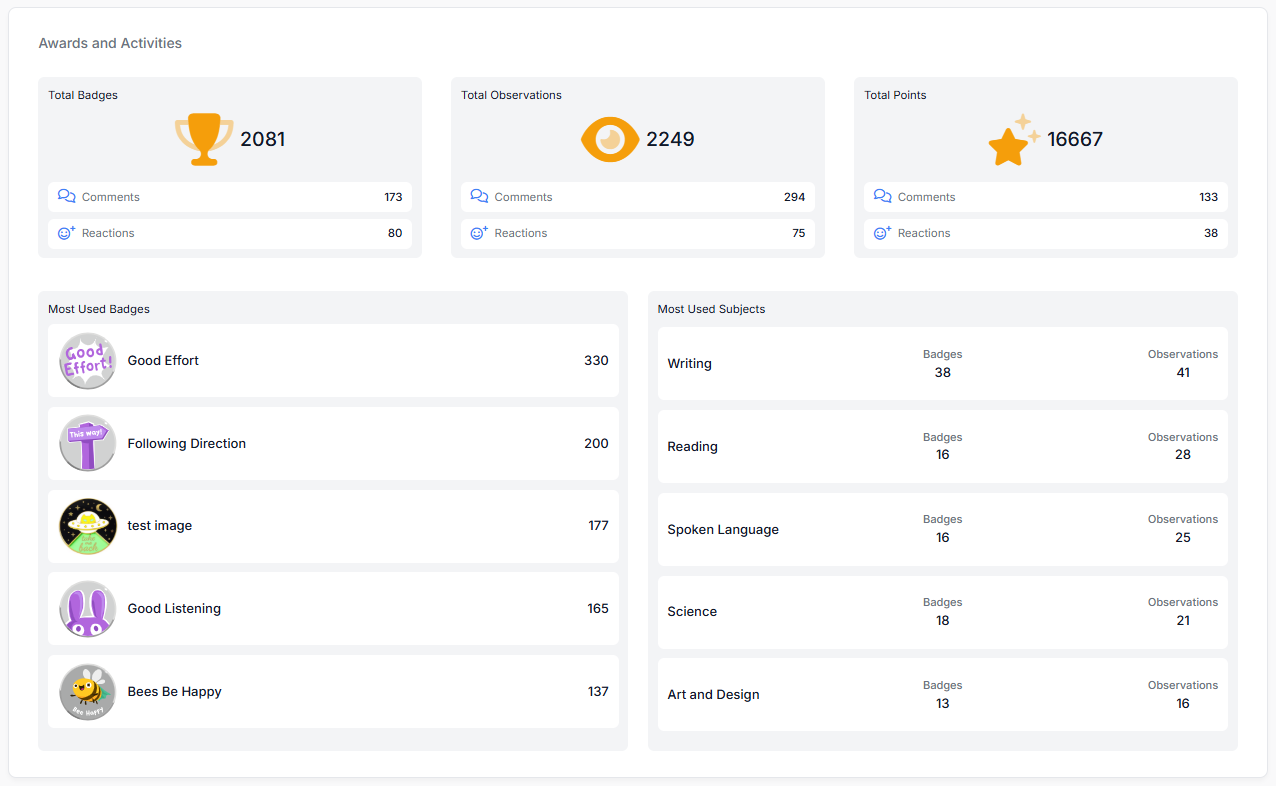Select the Good Listening bunny badge icon
This screenshot has height=786, width=1276.
coord(88,609)
